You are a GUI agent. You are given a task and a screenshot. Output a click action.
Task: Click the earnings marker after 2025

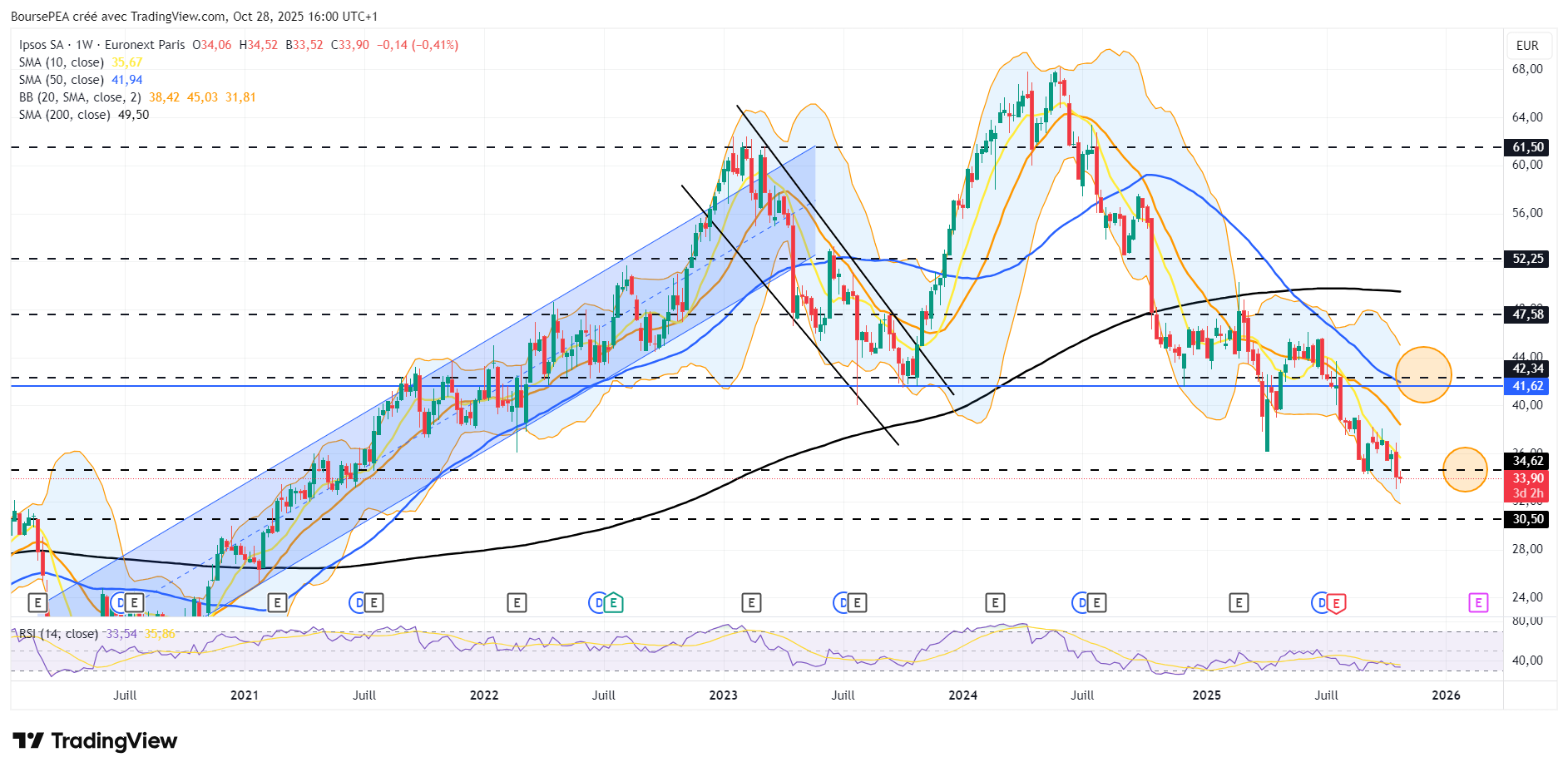(1239, 602)
